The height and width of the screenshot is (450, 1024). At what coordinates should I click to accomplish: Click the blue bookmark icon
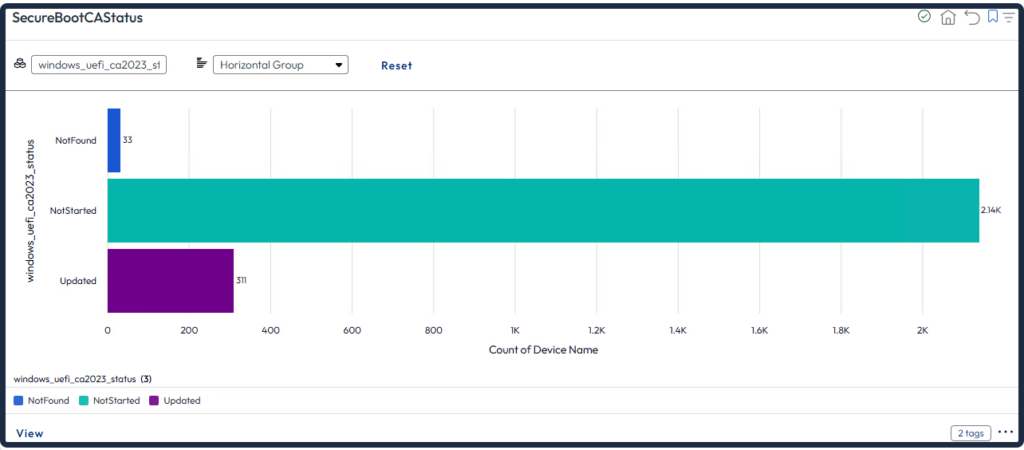pyautogui.click(x=992, y=17)
